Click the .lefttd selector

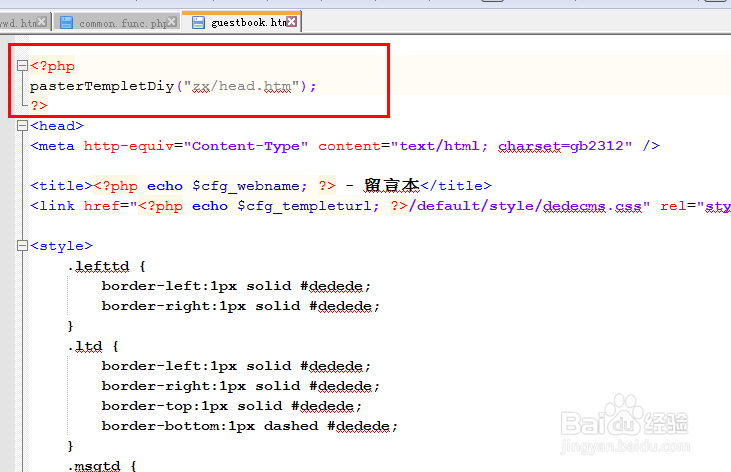click(98, 266)
